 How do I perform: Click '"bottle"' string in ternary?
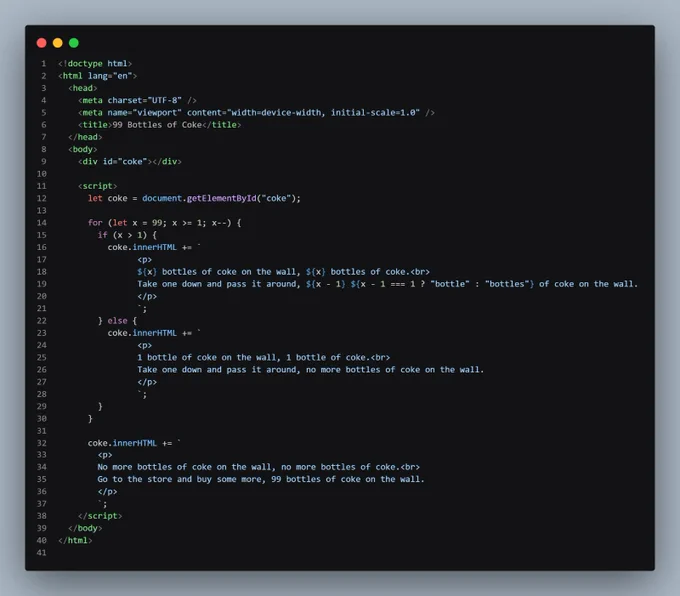pyautogui.click(x=450, y=284)
